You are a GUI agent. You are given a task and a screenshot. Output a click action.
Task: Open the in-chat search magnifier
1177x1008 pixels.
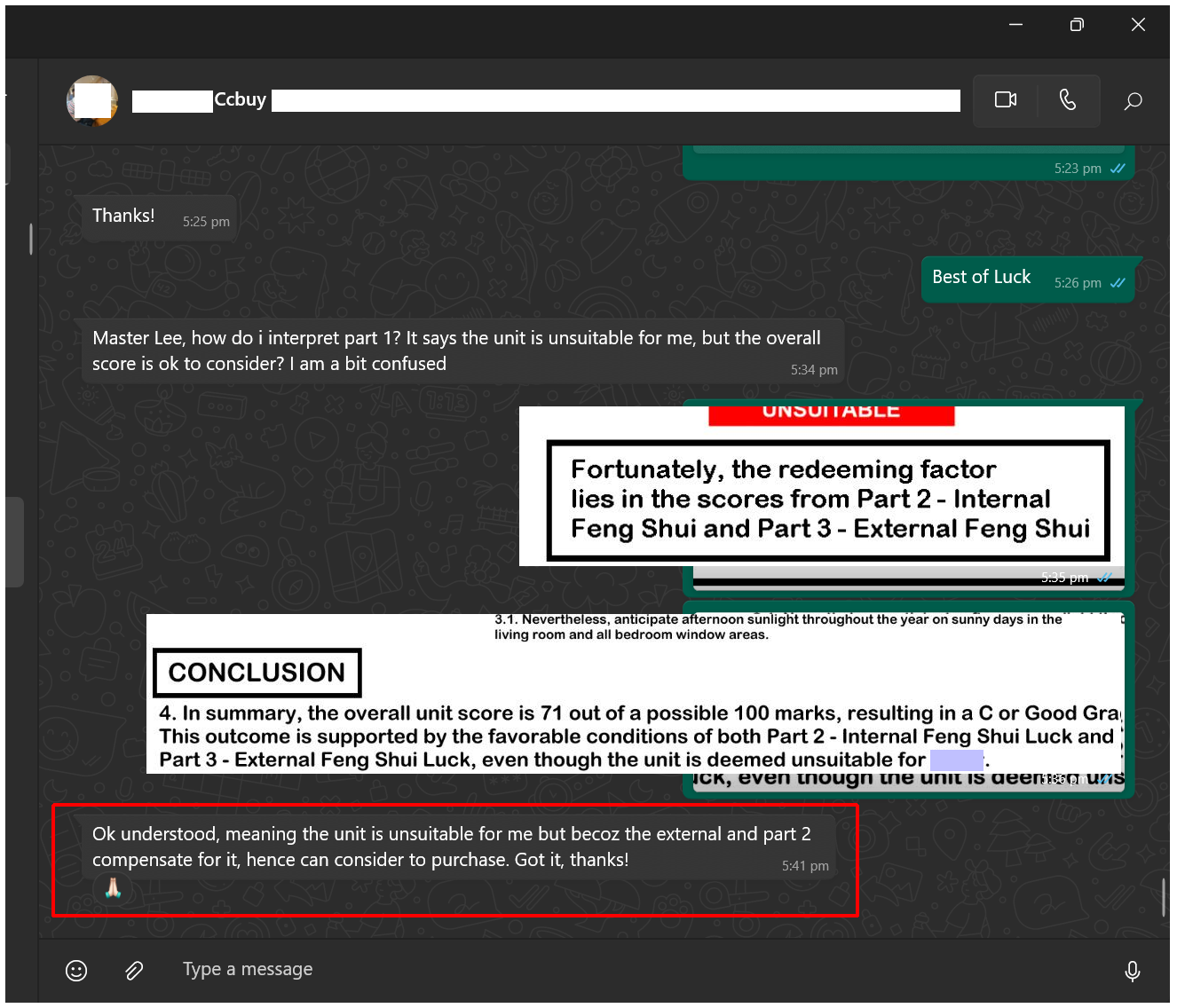tap(1133, 101)
